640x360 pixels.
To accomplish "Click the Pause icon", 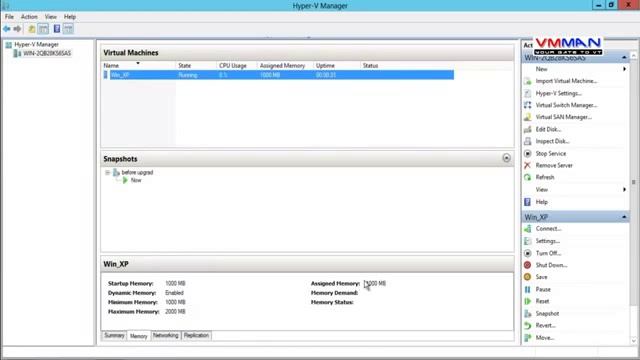I will (x=527, y=289).
